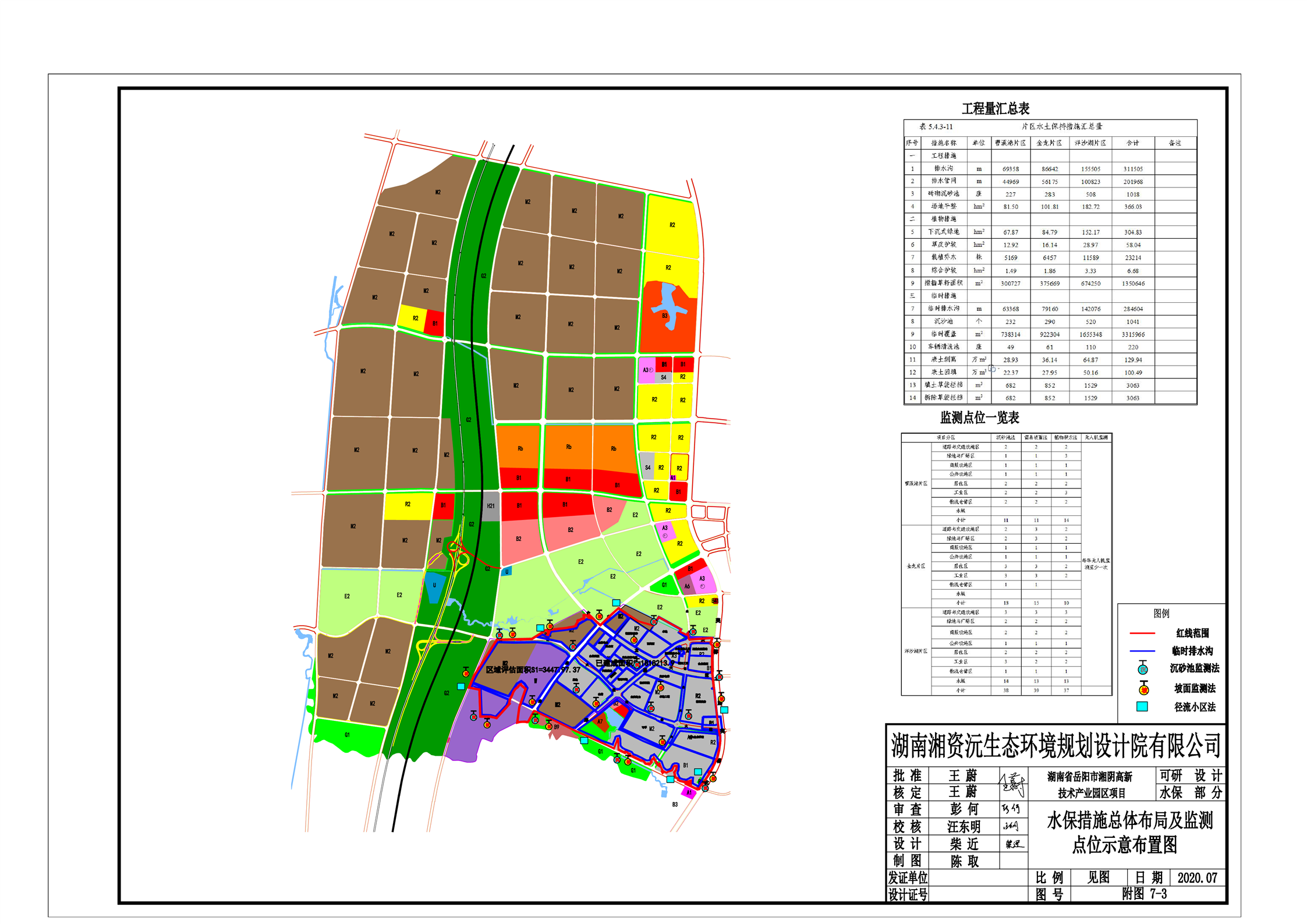Click the 湖南湘资沅生态环境规划设计院有限公司 title
The image size is (1307, 924).
tap(1055, 746)
